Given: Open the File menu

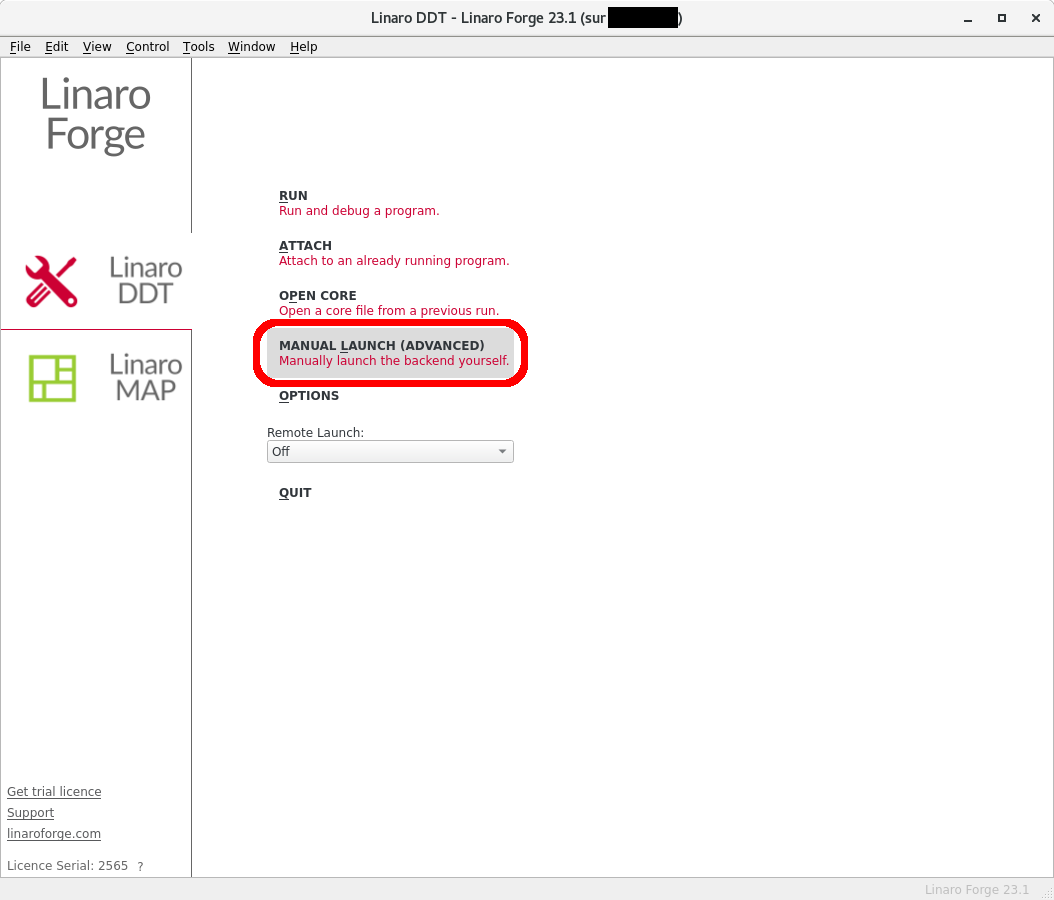Looking at the screenshot, I should pos(20,46).
